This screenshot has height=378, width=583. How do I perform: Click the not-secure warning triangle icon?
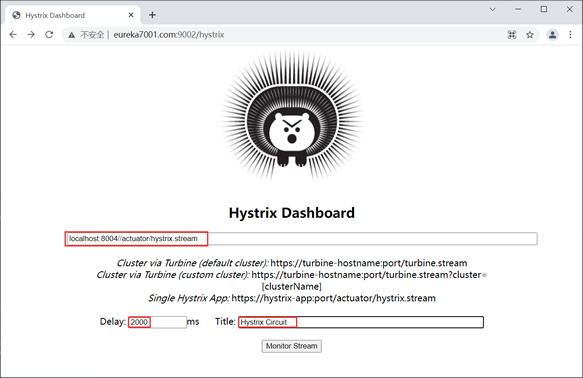[71, 35]
